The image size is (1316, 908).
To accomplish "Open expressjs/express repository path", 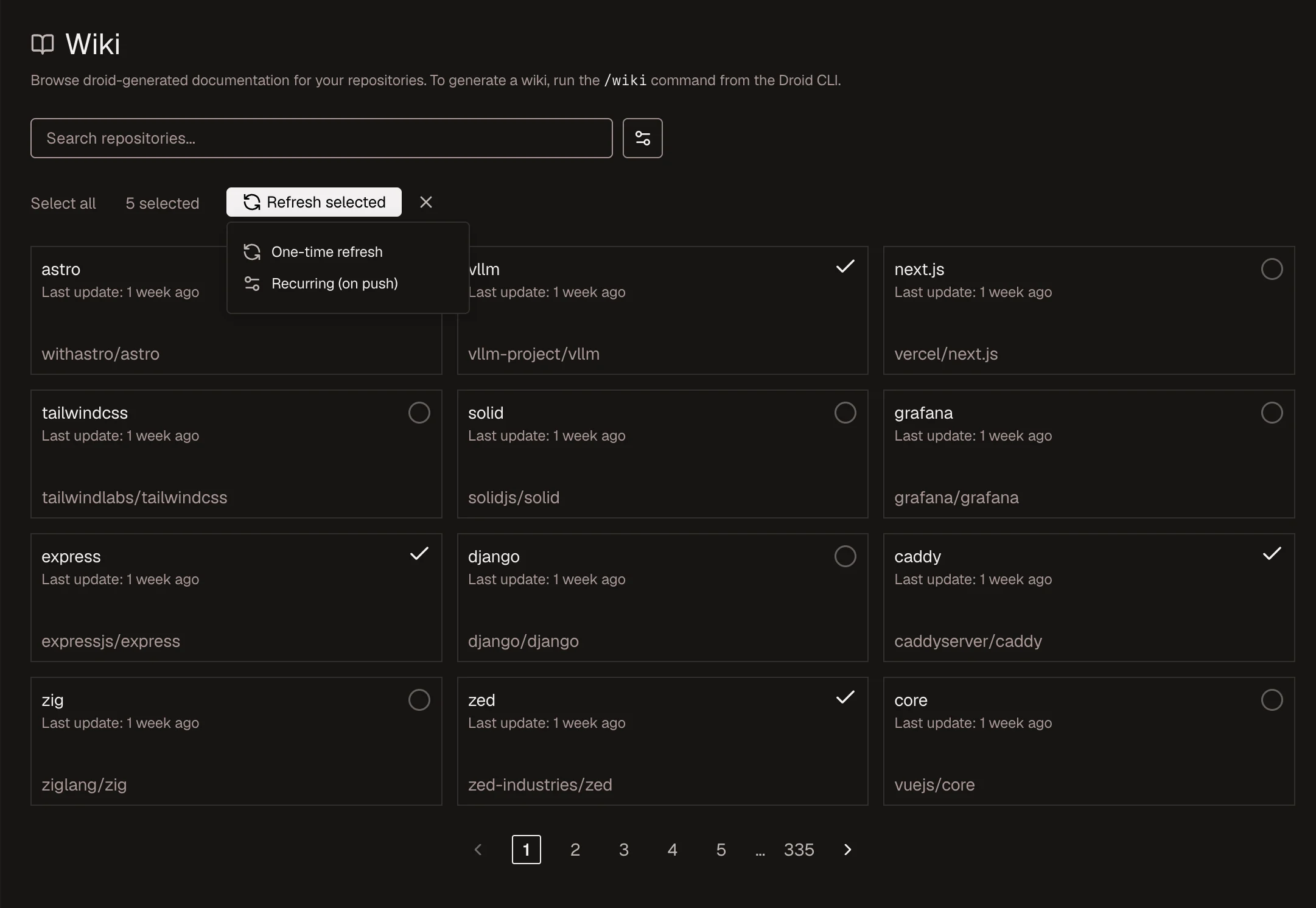I will coord(111,641).
